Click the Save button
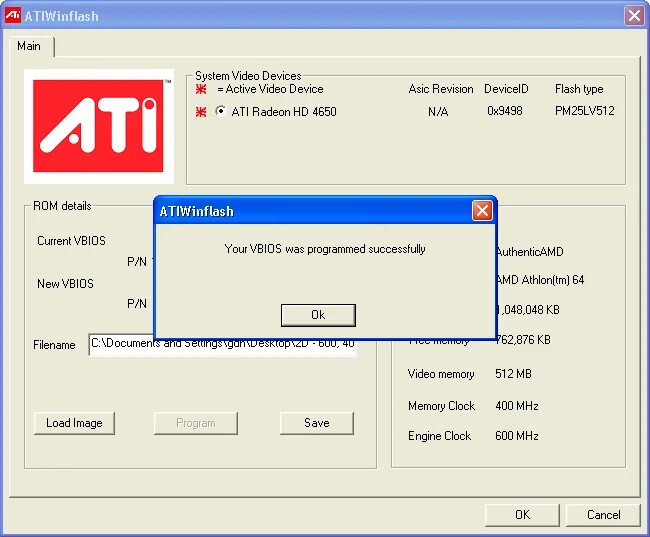Viewport: 650px width, 537px height. [317, 423]
